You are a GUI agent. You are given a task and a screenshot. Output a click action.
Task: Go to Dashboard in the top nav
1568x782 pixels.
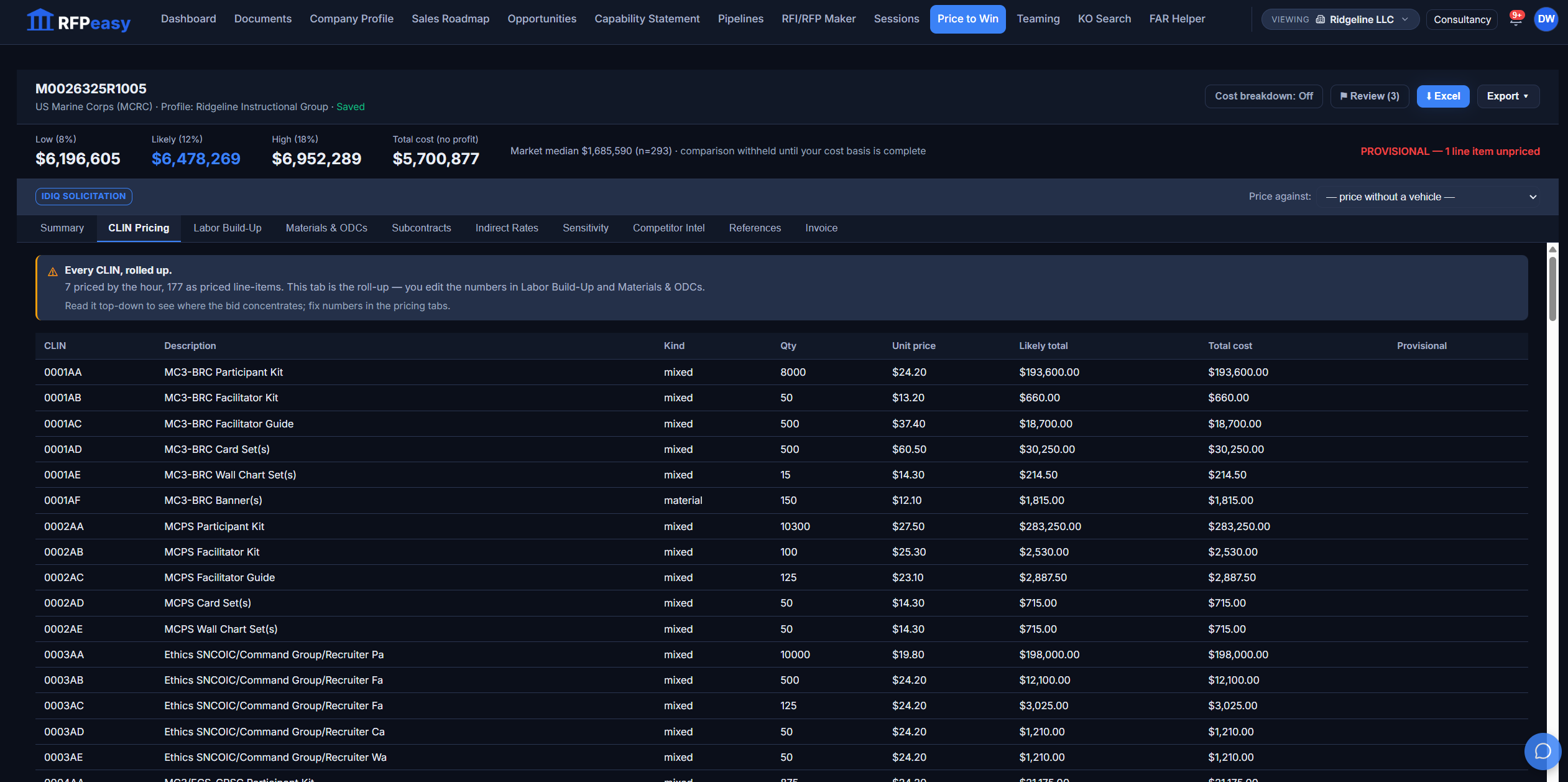[x=188, y=19]
